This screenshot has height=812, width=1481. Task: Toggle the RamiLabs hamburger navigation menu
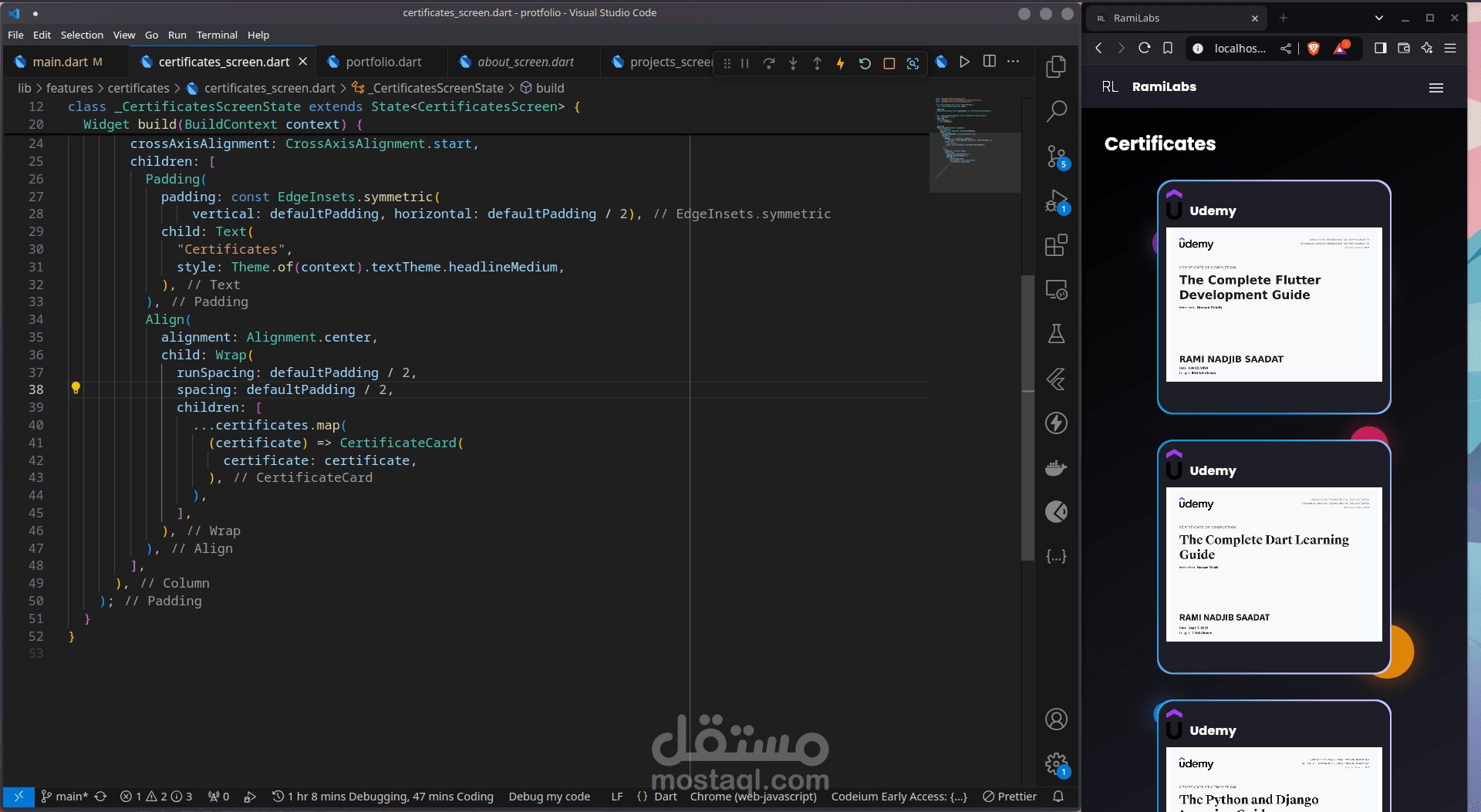pyautogui.click(x=1436, y=88)
